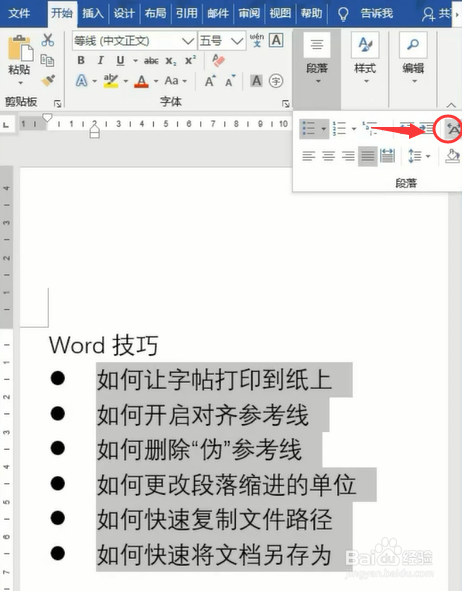The image size is (462, 591).
Task: Open text effects dropdown arrow
Action: [x=94, y=81]
